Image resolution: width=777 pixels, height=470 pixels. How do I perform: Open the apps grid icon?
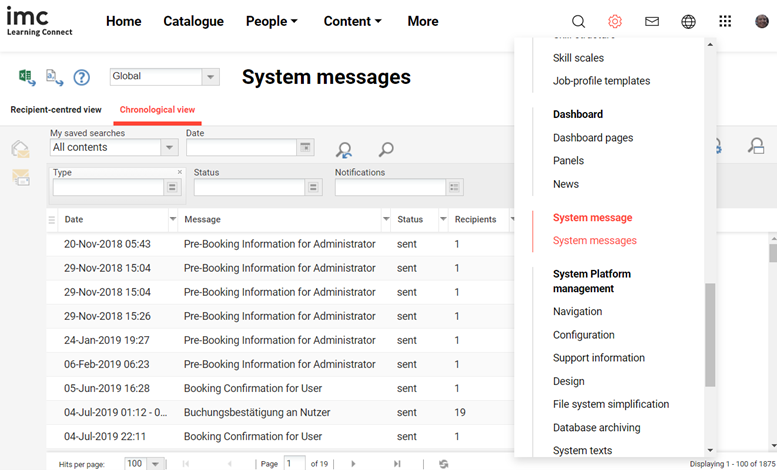tap(725, 21)
